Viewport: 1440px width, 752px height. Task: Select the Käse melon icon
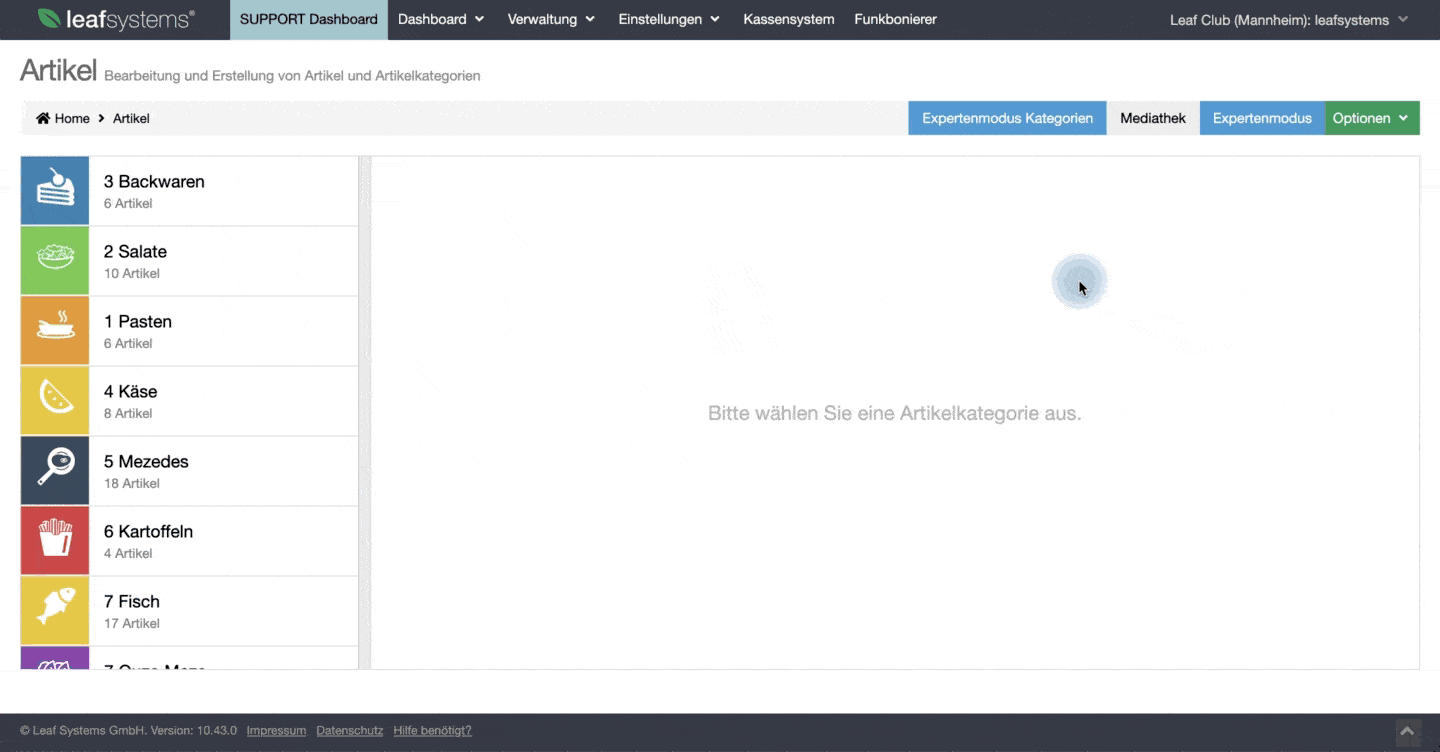54,400
